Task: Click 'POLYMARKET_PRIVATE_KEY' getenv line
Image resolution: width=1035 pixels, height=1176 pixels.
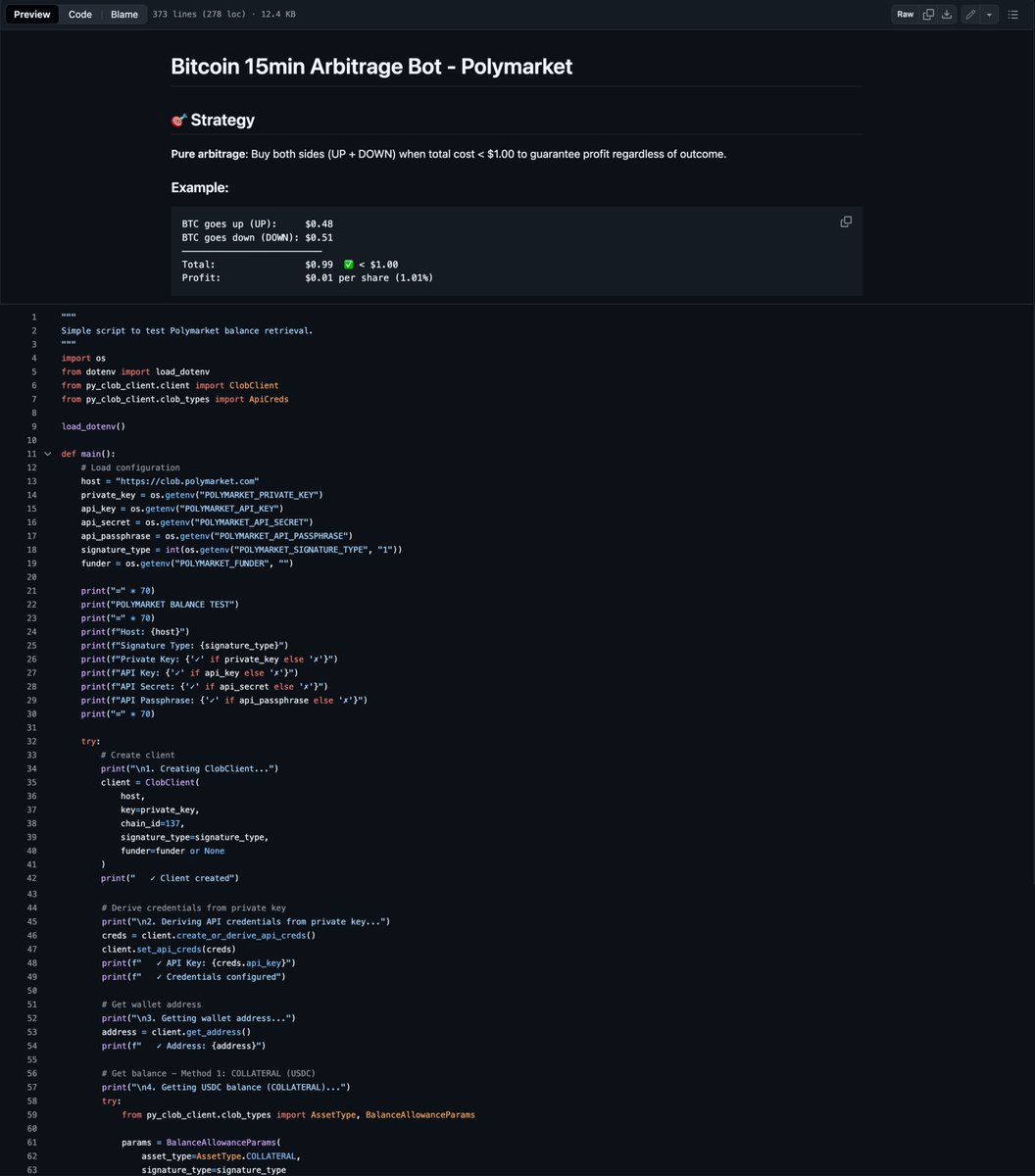Action: coord(202,495)
